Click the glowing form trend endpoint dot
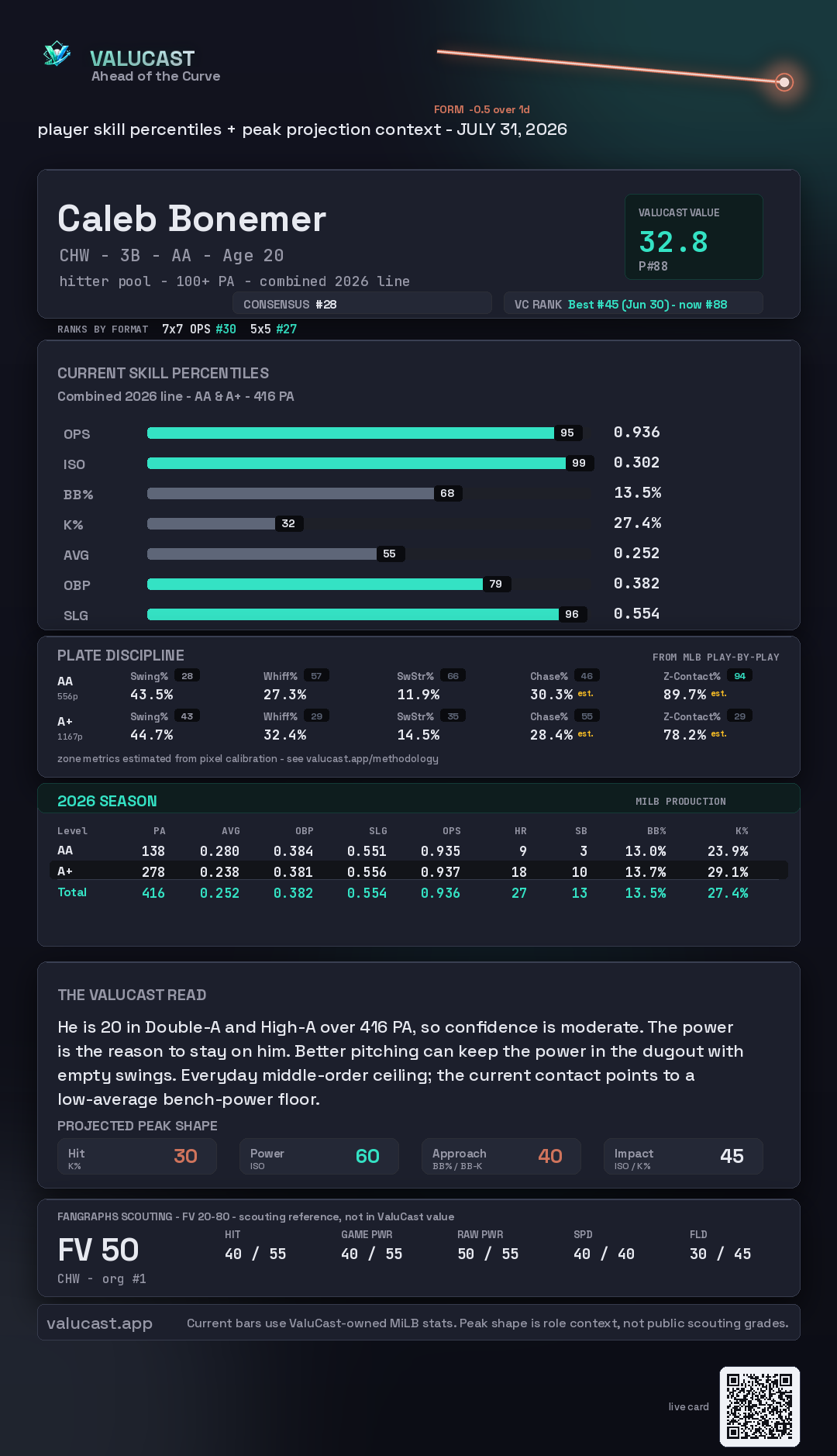This screenshot has height=1456, width=837. click(x=784, y=81)
